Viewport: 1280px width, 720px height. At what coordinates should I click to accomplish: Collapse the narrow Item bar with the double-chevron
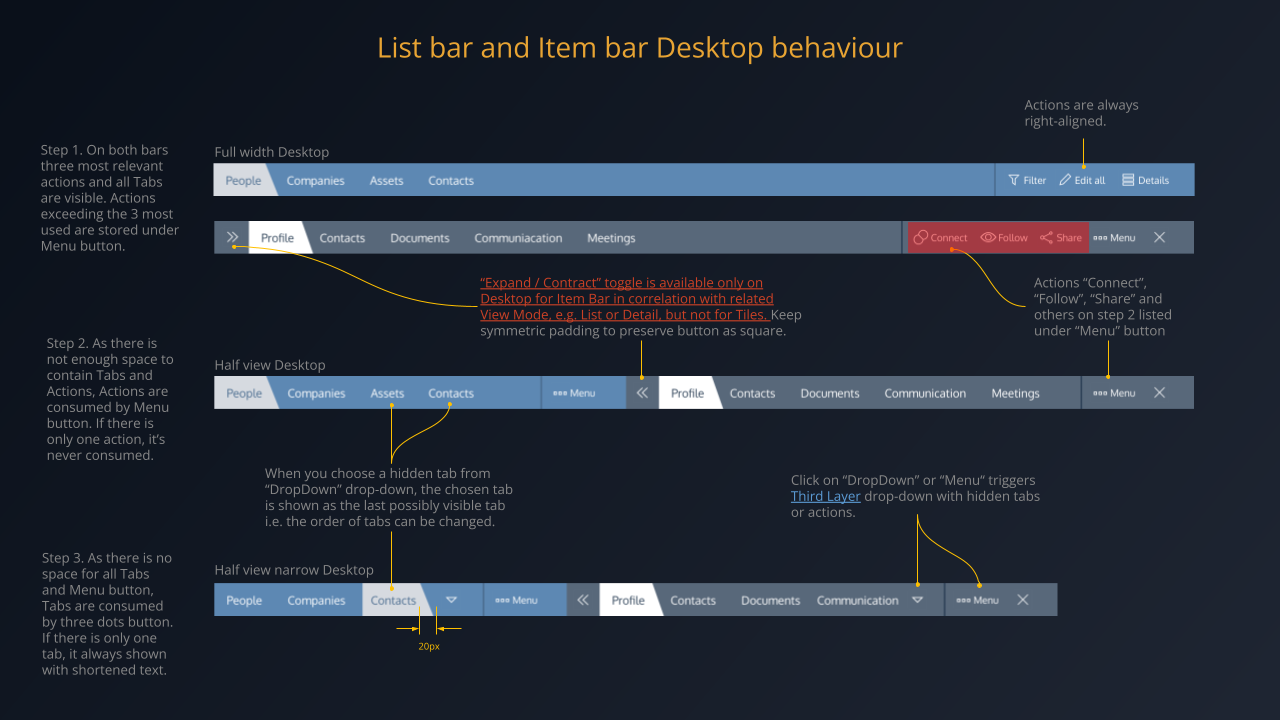[583, 599]
